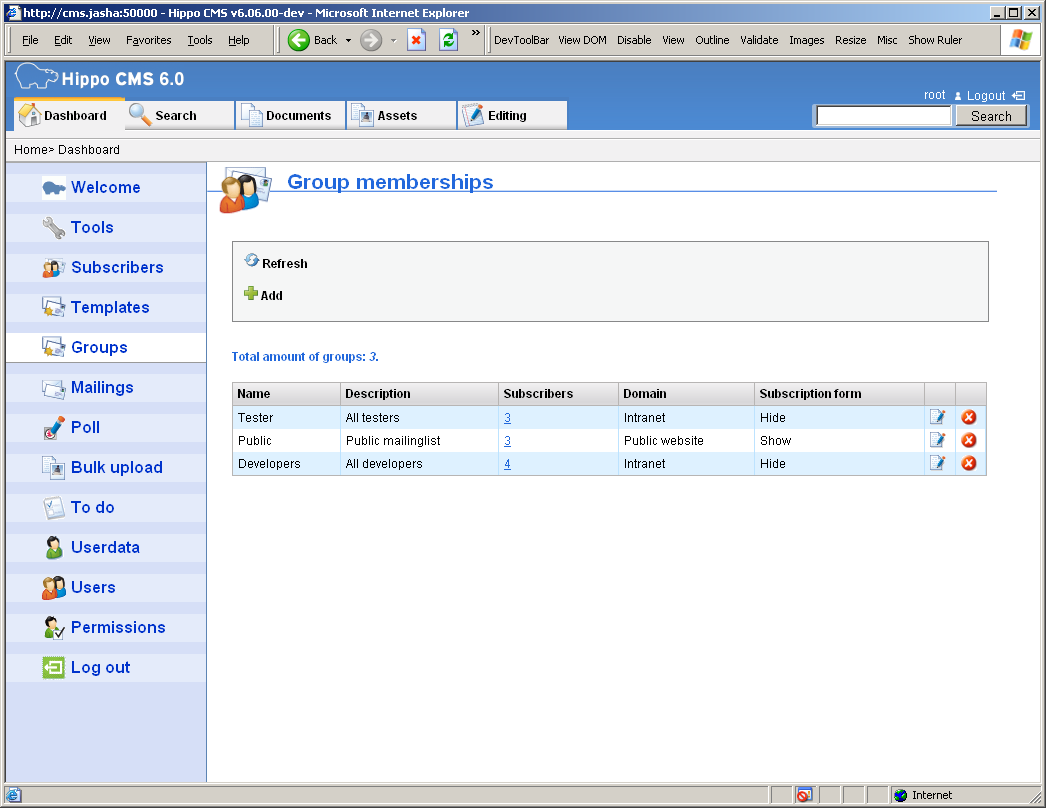The height and width of the screenshot is (808, 1046).
Task: Click the Logout link in header
Action: click(x=985, y=96)
